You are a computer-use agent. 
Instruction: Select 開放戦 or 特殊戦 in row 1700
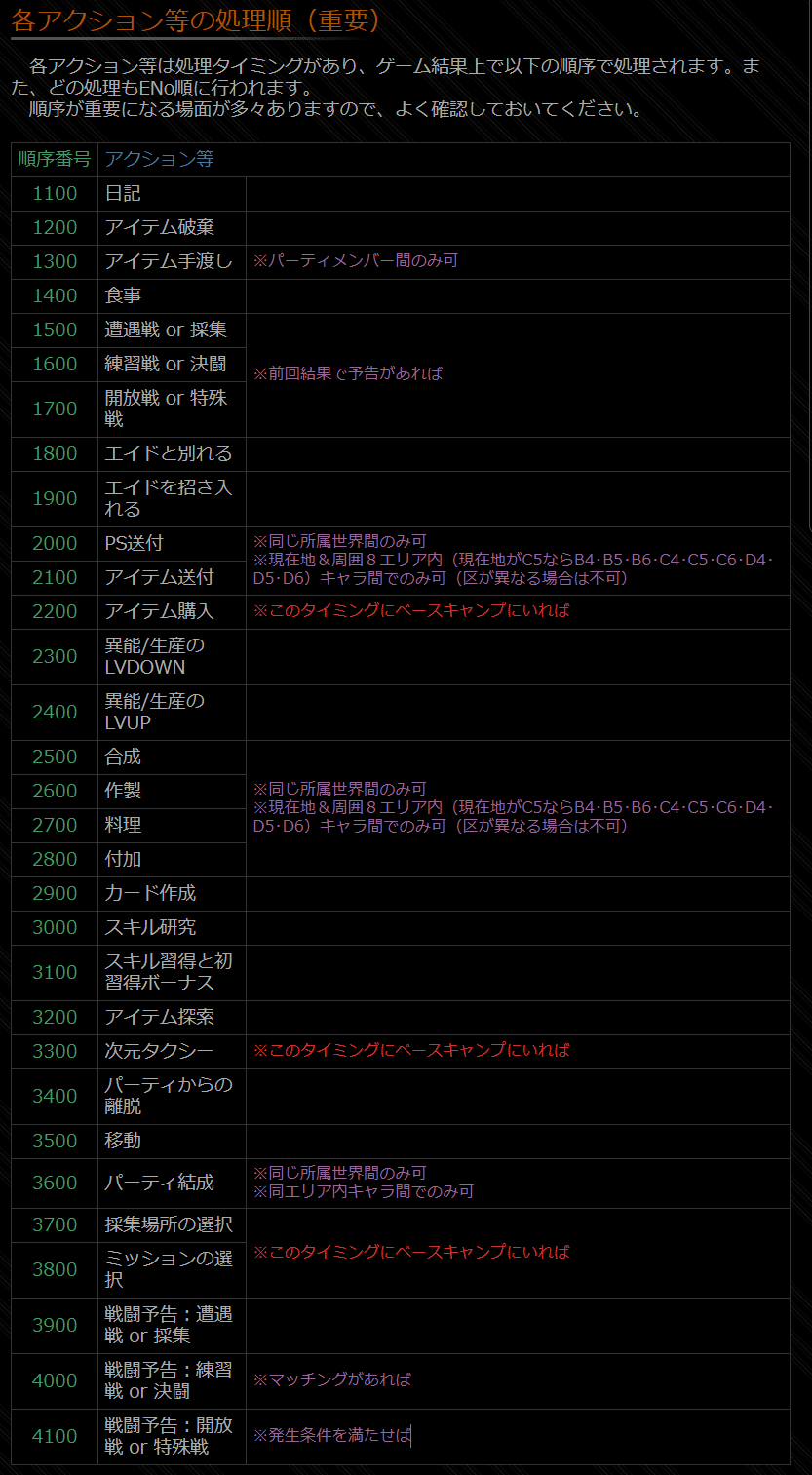172,409
